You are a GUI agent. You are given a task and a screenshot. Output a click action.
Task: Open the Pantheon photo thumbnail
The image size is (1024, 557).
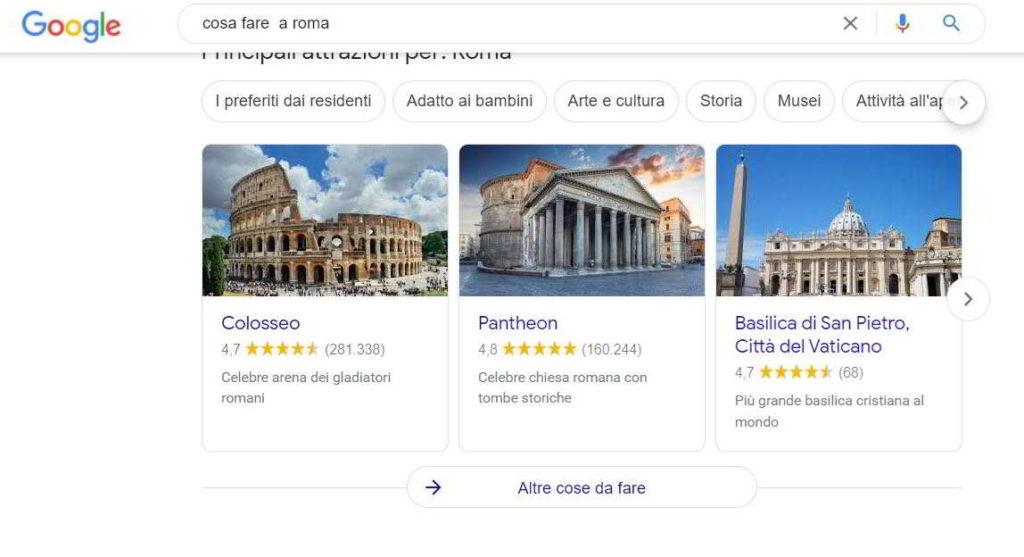coord(582,220)
